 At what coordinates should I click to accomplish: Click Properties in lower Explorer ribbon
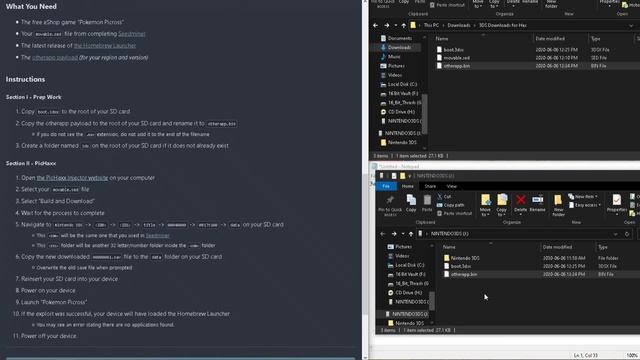point(617,203)
